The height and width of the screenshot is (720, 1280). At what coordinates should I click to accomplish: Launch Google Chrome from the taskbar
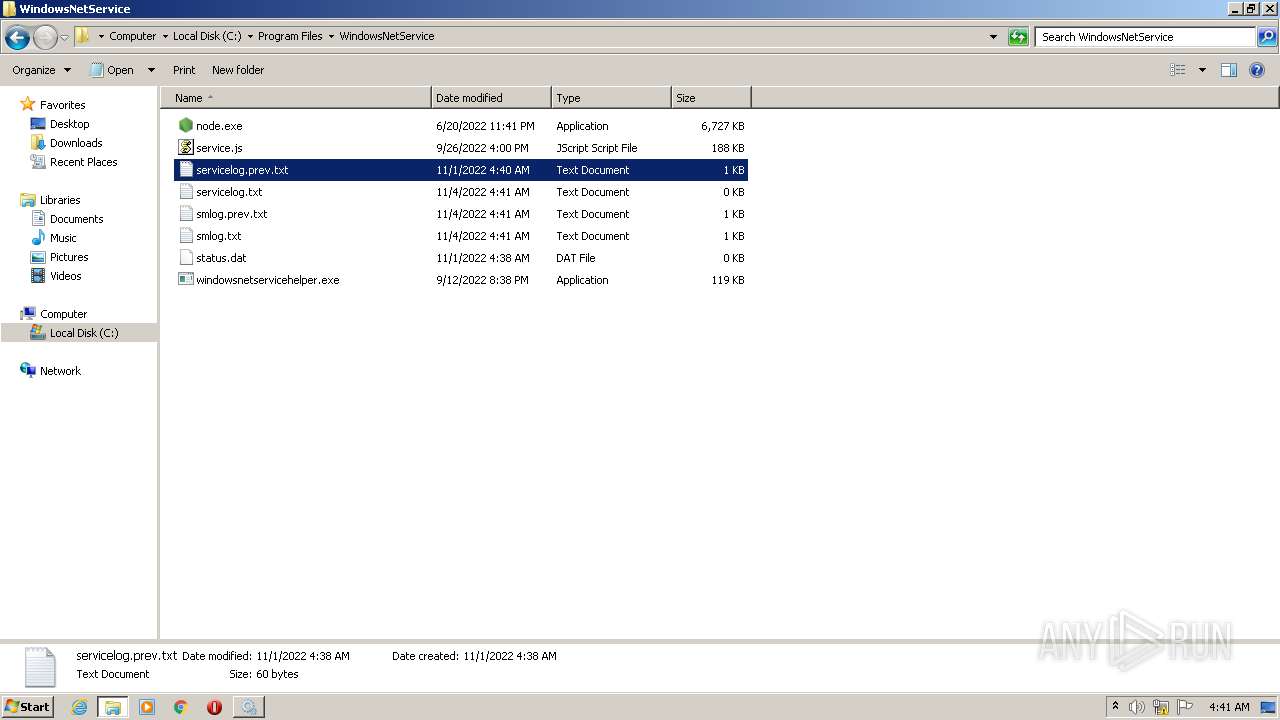[181, 707]
